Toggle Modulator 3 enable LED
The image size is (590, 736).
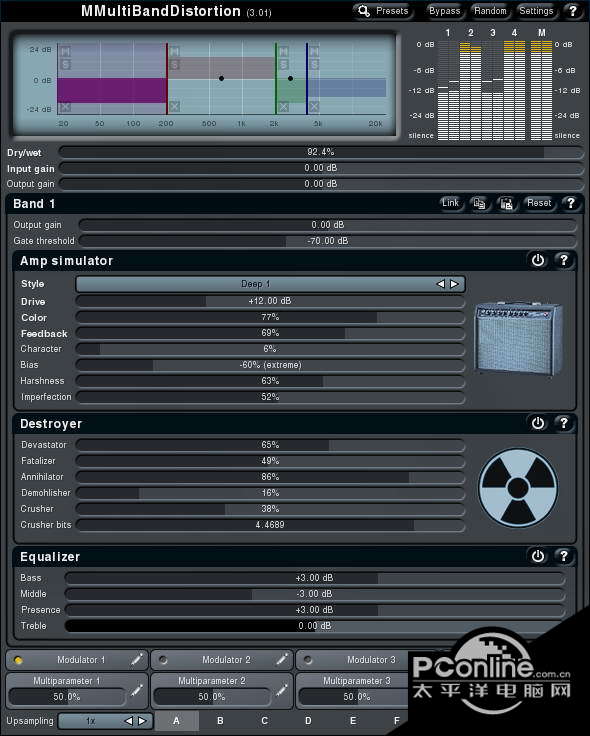click(308, 660)
